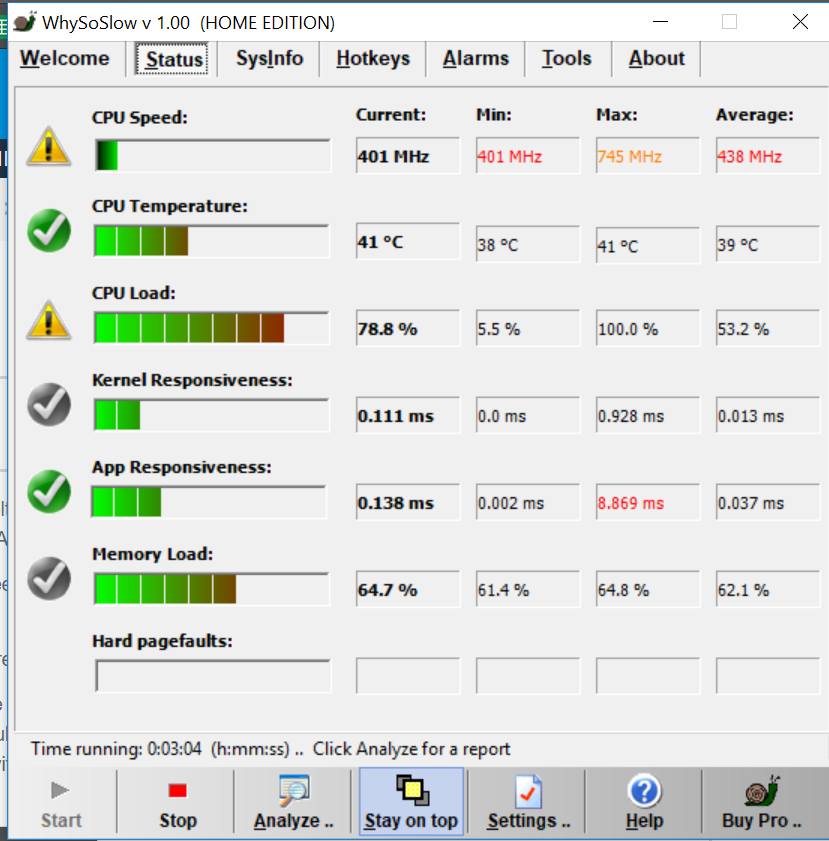829x841 pixels.
Task: Open the Settings dialog
Action: pos(528,803)
